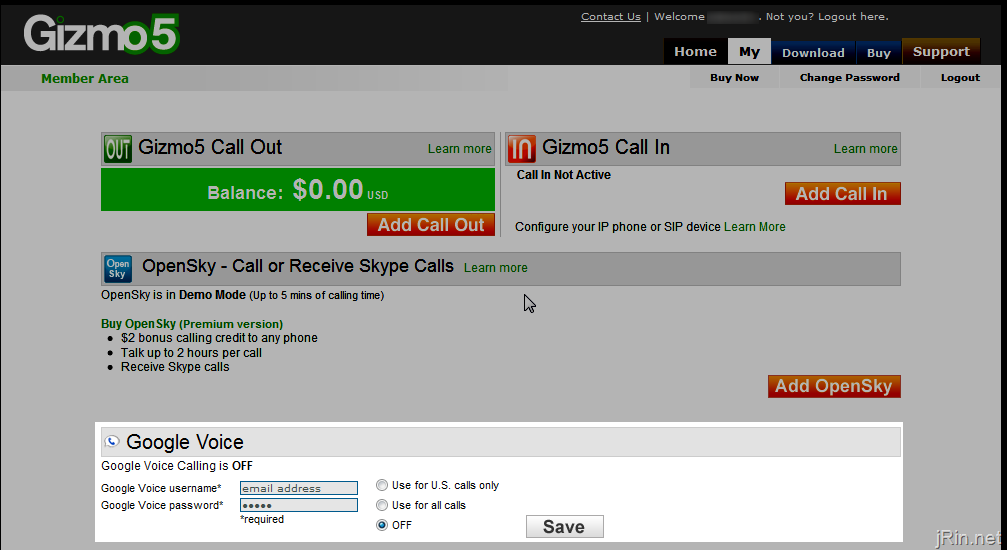1007x550 pixels.
Task: Click the $0.00 balance display
Action: point(328,190)
